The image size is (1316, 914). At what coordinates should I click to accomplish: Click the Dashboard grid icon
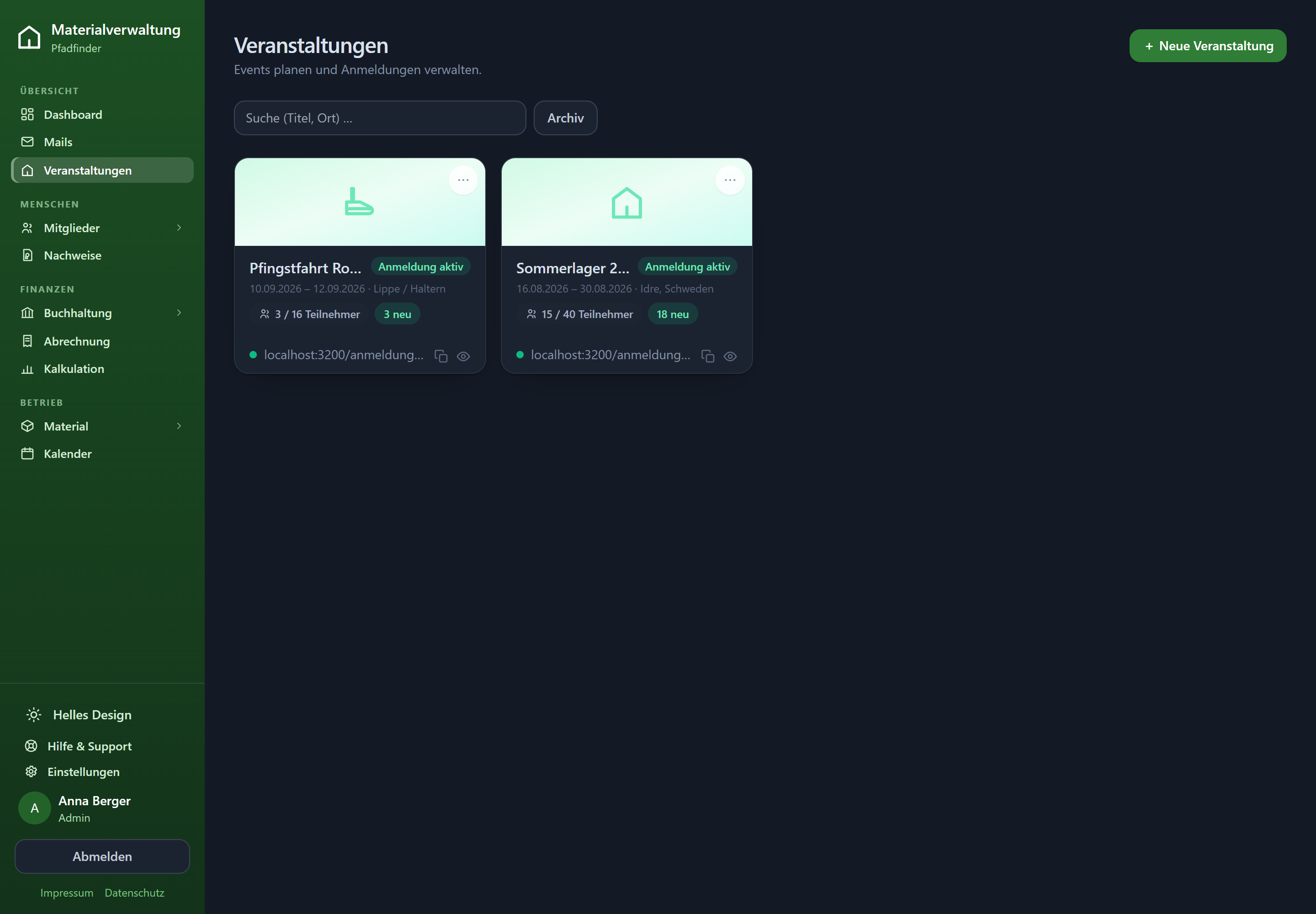tap(27, 115)
